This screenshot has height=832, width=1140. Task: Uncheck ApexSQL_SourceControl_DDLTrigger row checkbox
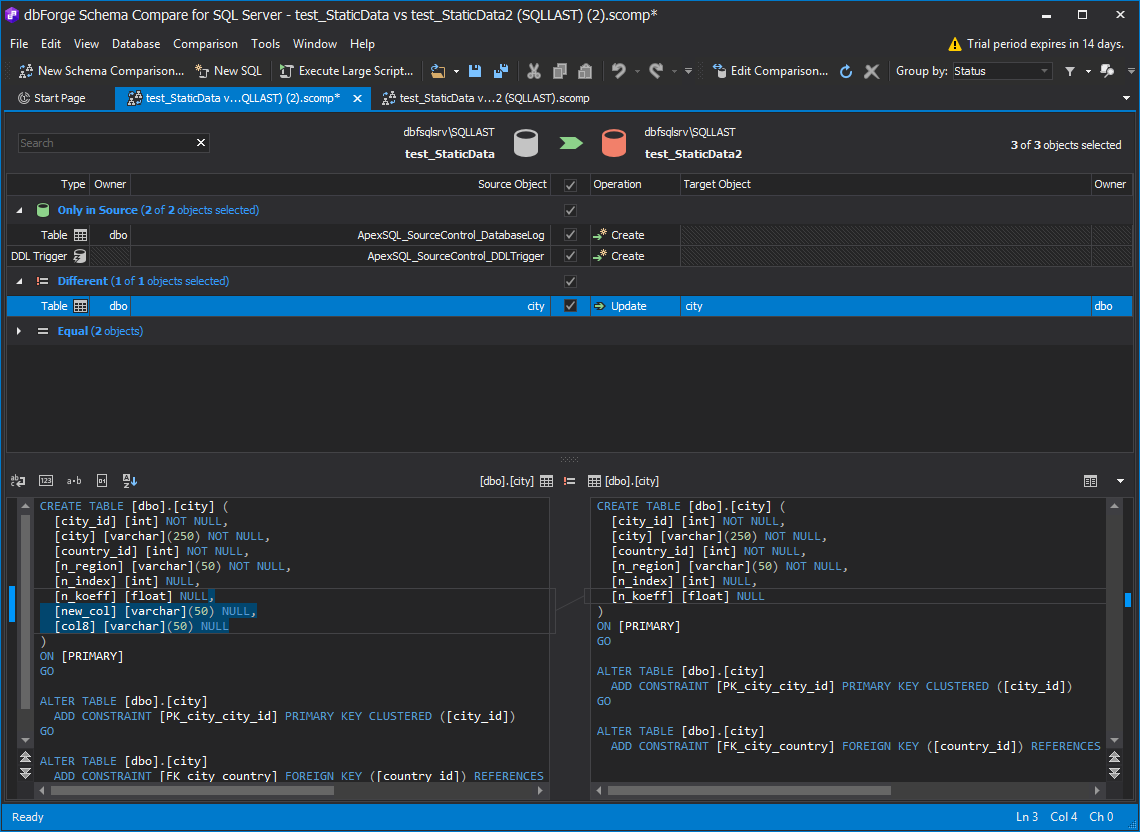[571, 256]
